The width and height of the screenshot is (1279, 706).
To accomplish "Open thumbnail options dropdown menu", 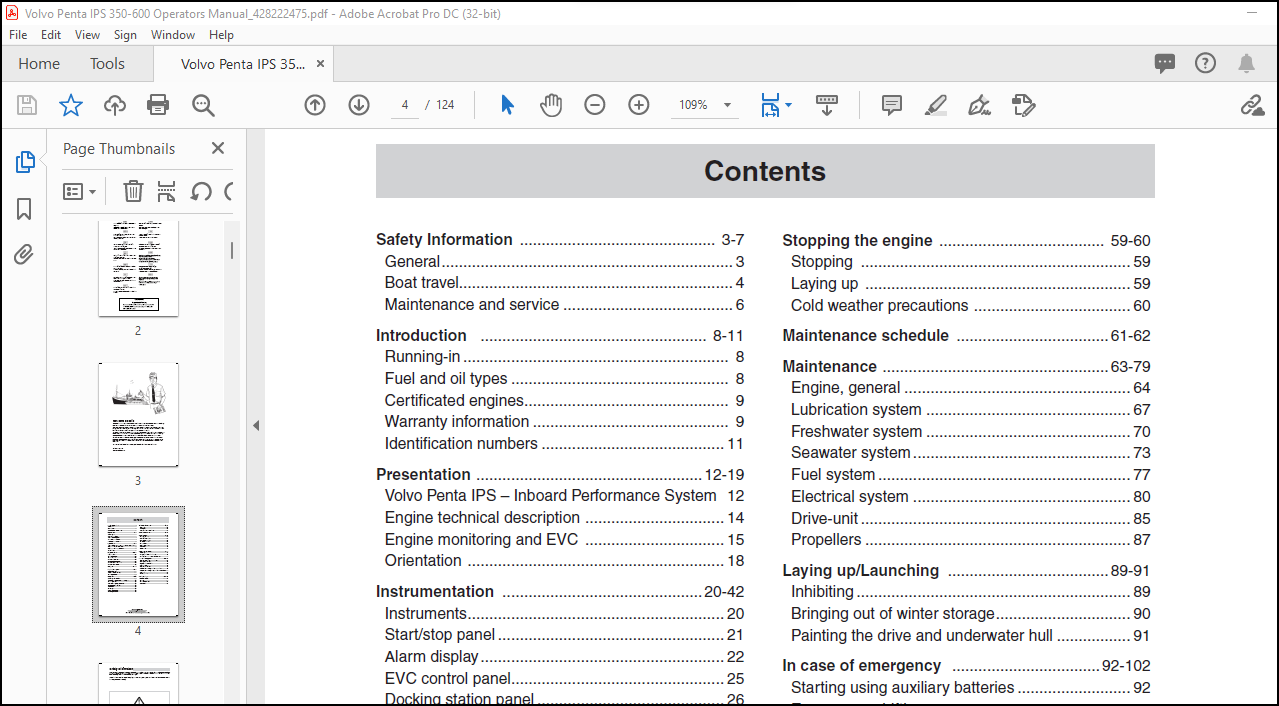I will [80, 191].
